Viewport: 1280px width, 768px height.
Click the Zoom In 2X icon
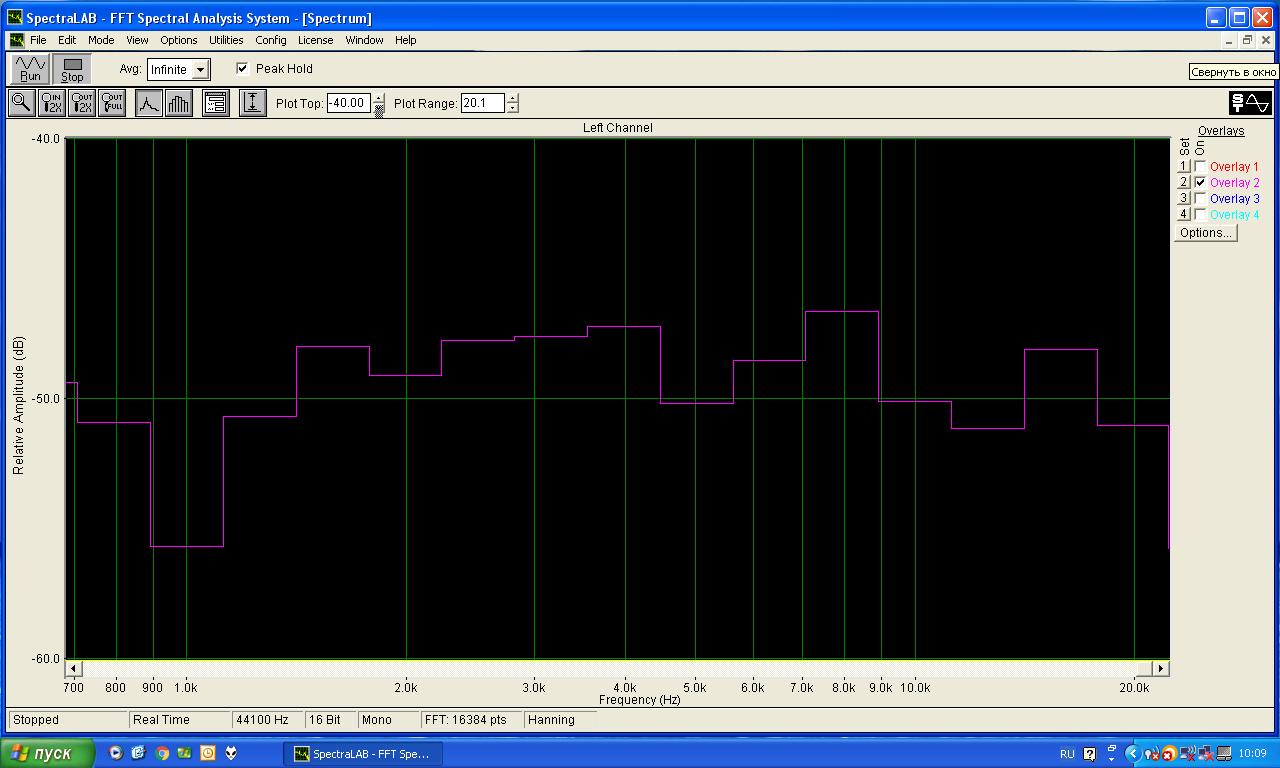click(51, 103)
